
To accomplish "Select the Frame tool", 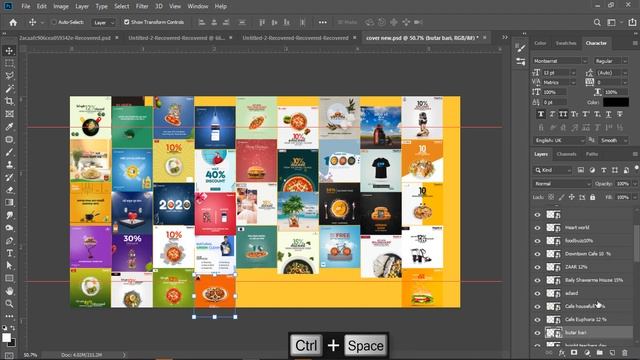I will (9, 114).
